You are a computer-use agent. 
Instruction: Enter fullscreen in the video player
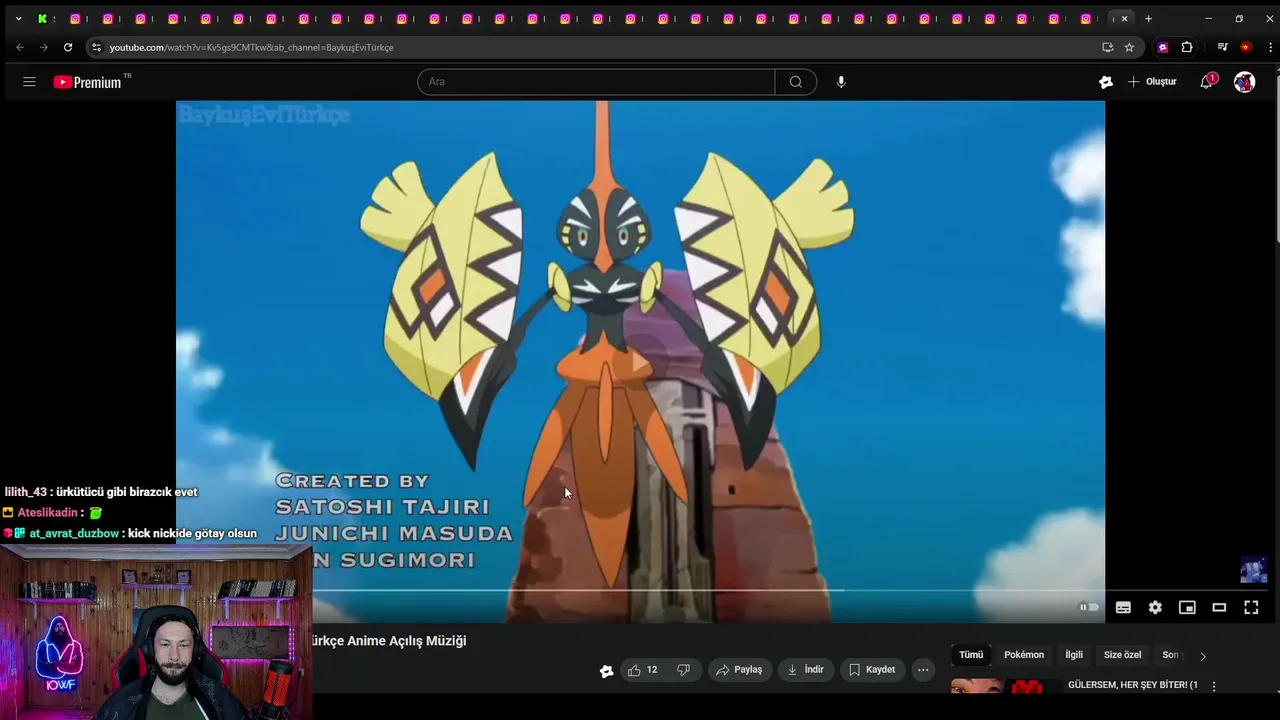click(1251, 607)
